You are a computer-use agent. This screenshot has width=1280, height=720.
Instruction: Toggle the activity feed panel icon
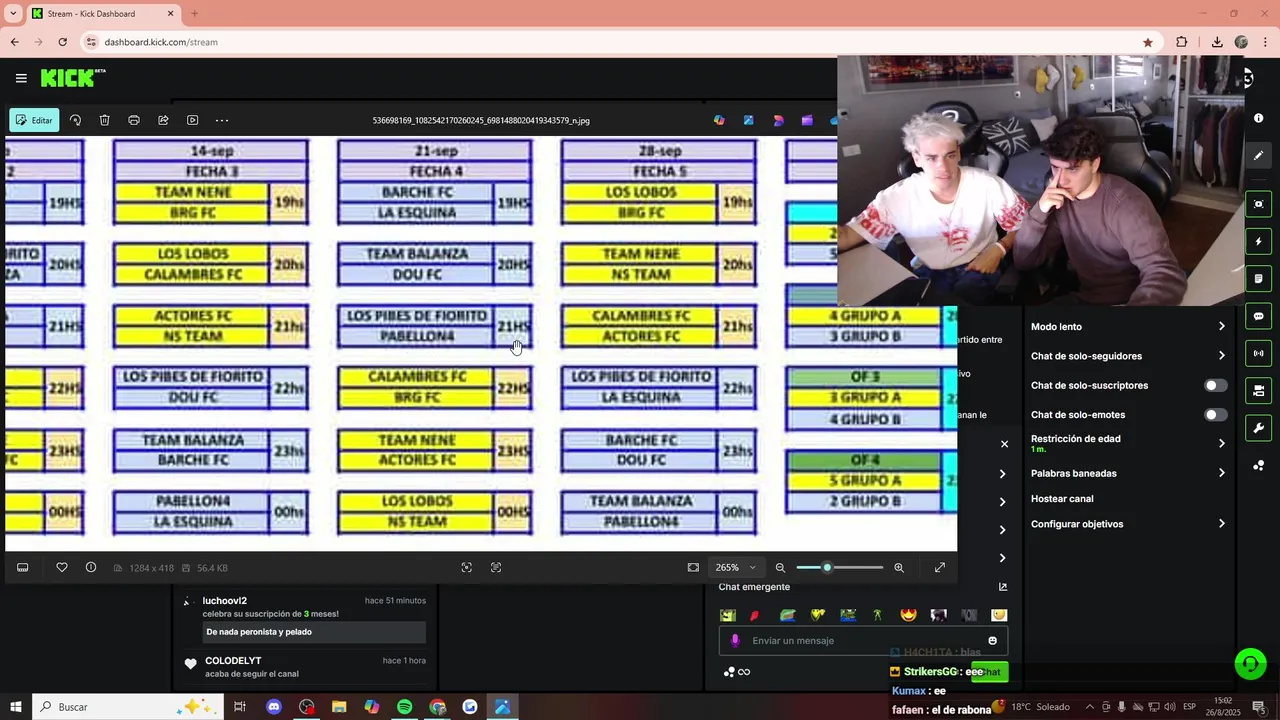(1258, 278)
